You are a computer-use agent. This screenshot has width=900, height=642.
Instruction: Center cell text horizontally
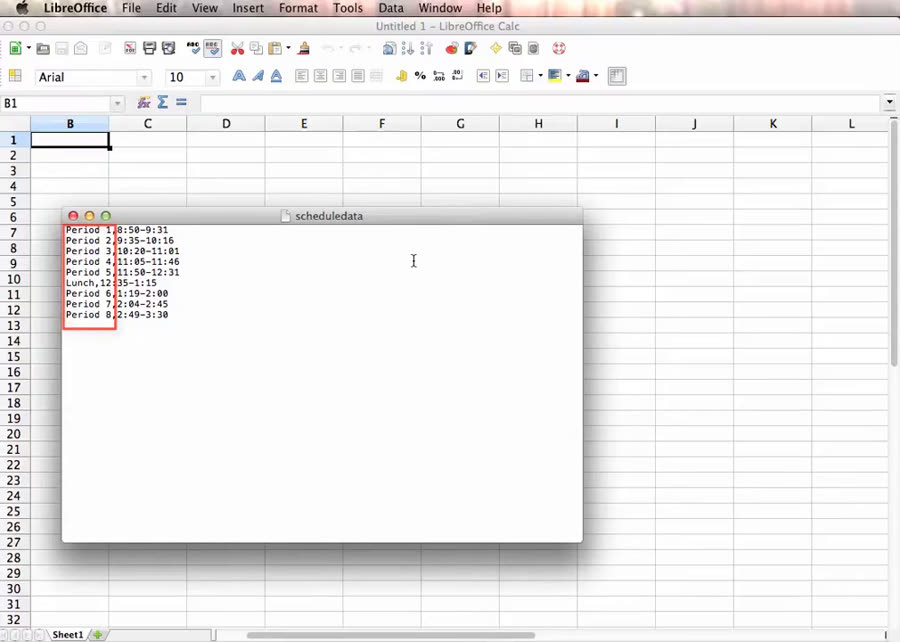tap(320, 76)
